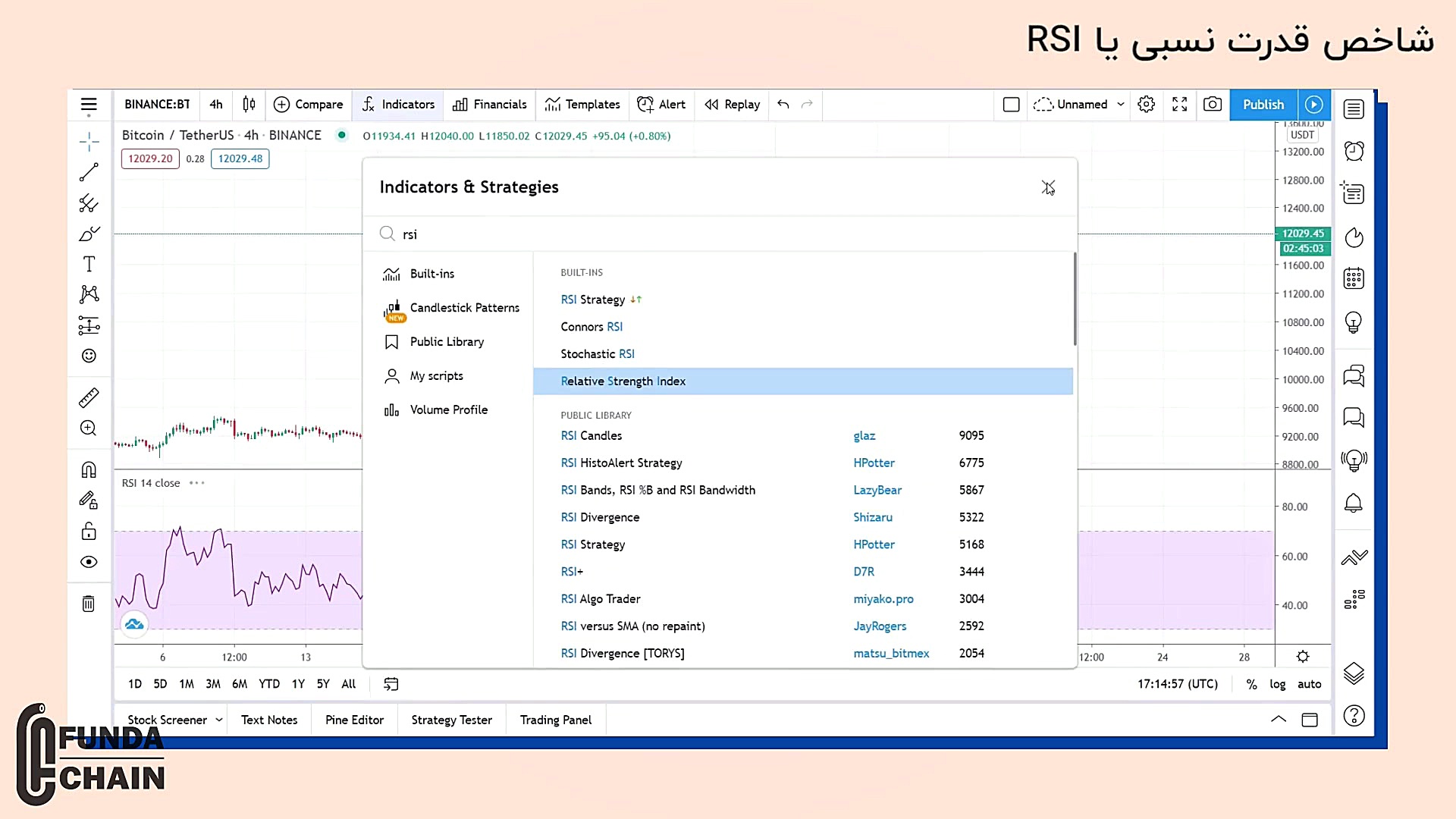Screen dimensions: 1456x819
Task: Expand the Stock Screener dropdown
Action: [x=219, y=720]
